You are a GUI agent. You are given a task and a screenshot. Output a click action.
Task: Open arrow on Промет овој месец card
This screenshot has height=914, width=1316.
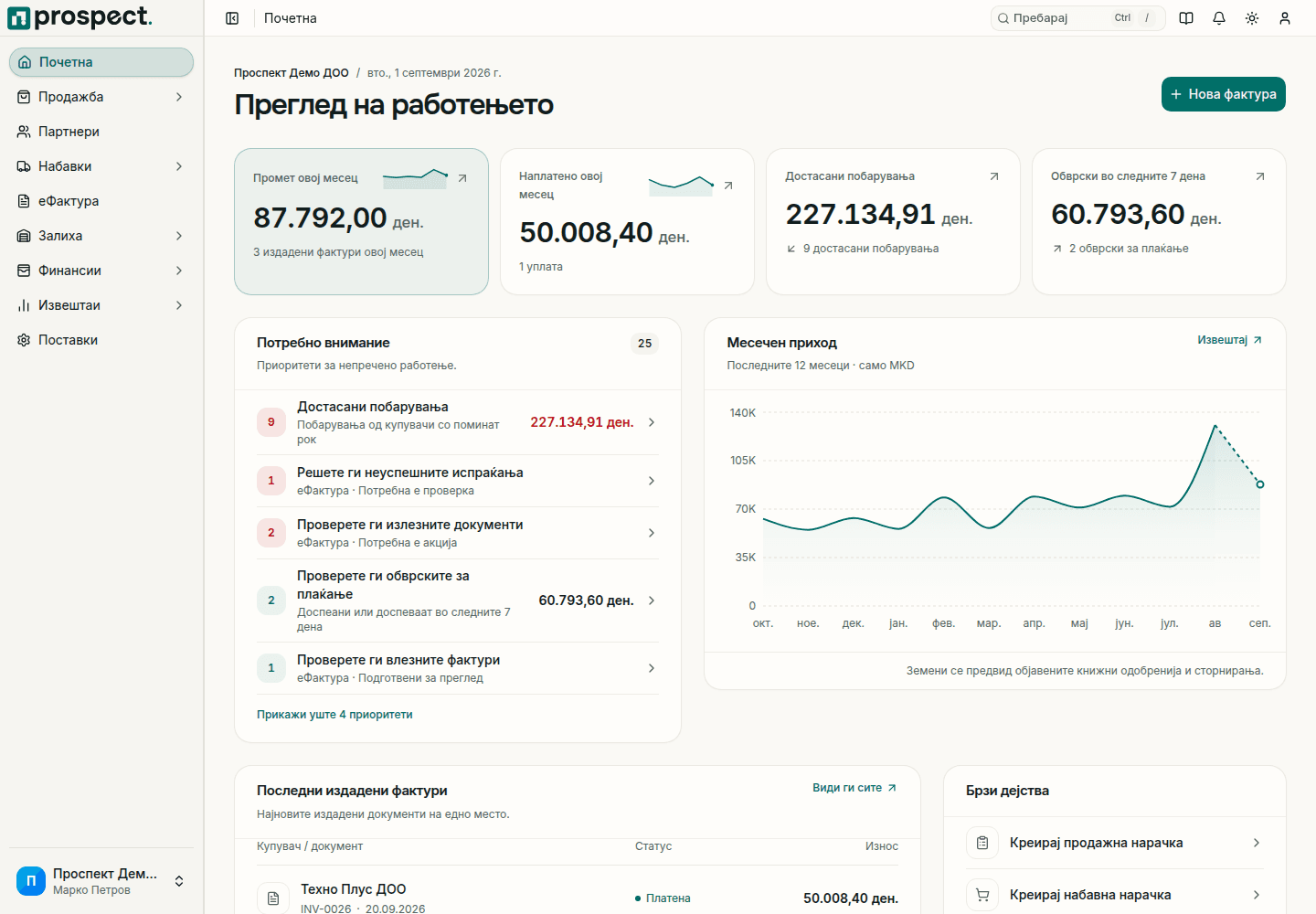(462, 178)
